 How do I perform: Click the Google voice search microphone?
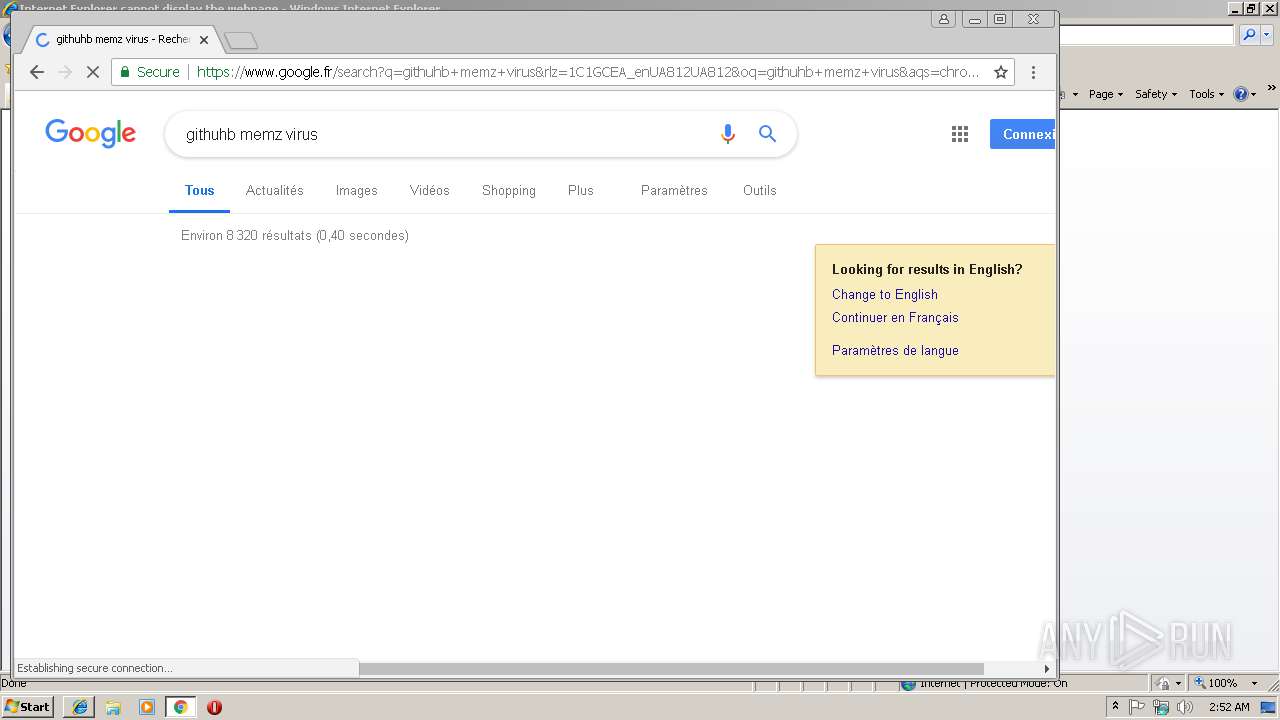(727, 134)
